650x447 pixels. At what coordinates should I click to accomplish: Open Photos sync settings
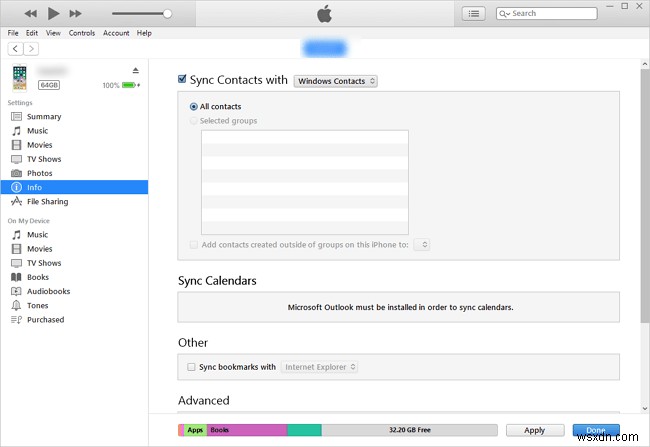click(x=74, y=173)
